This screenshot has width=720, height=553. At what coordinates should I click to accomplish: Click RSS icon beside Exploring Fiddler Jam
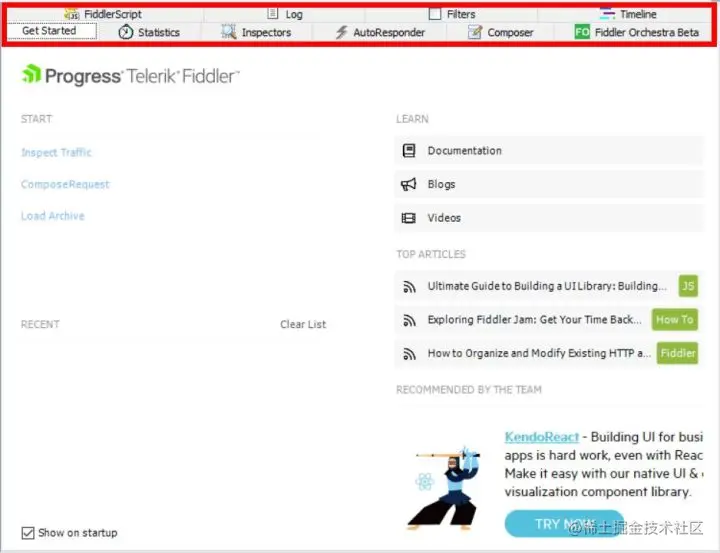tap(409, 320)
